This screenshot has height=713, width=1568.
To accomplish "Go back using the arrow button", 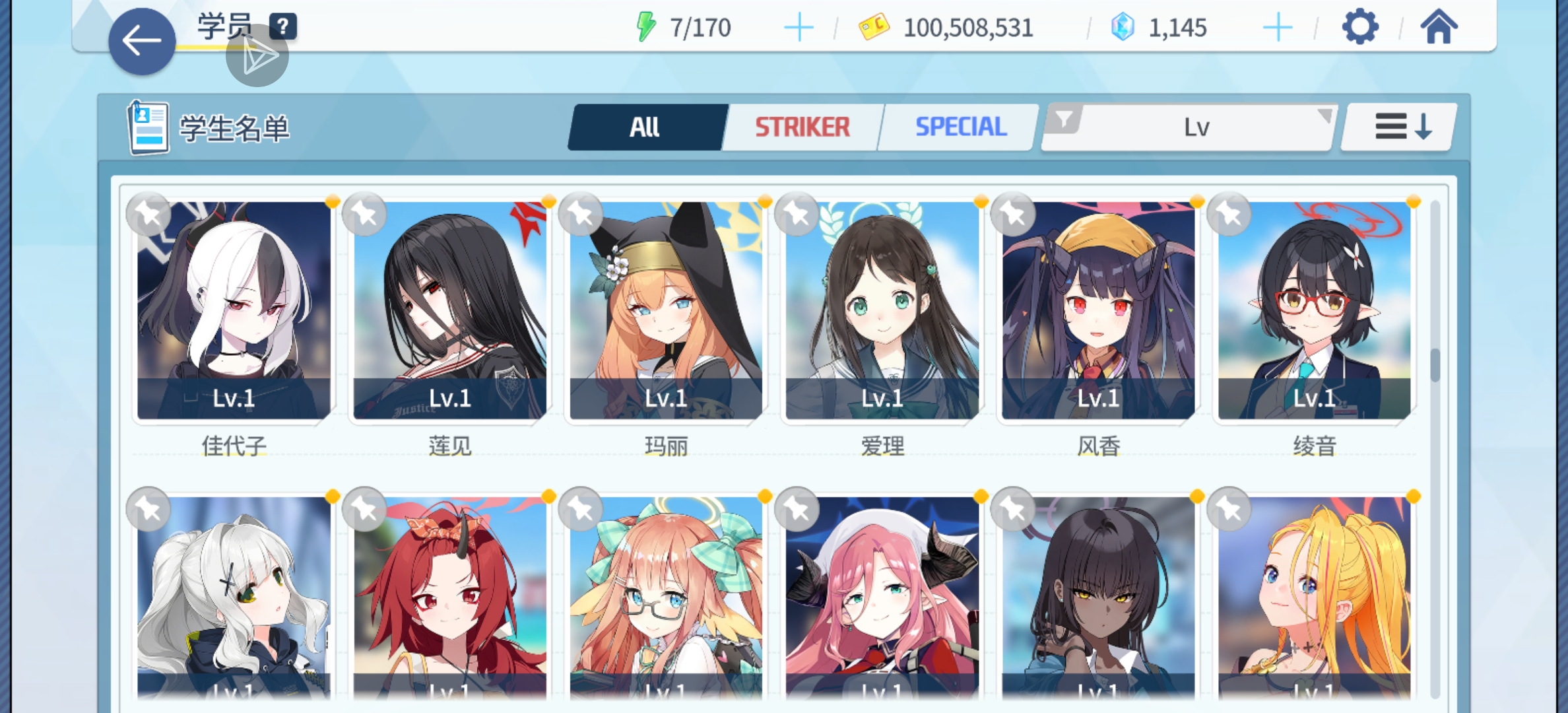I will [x=142, y=41].
